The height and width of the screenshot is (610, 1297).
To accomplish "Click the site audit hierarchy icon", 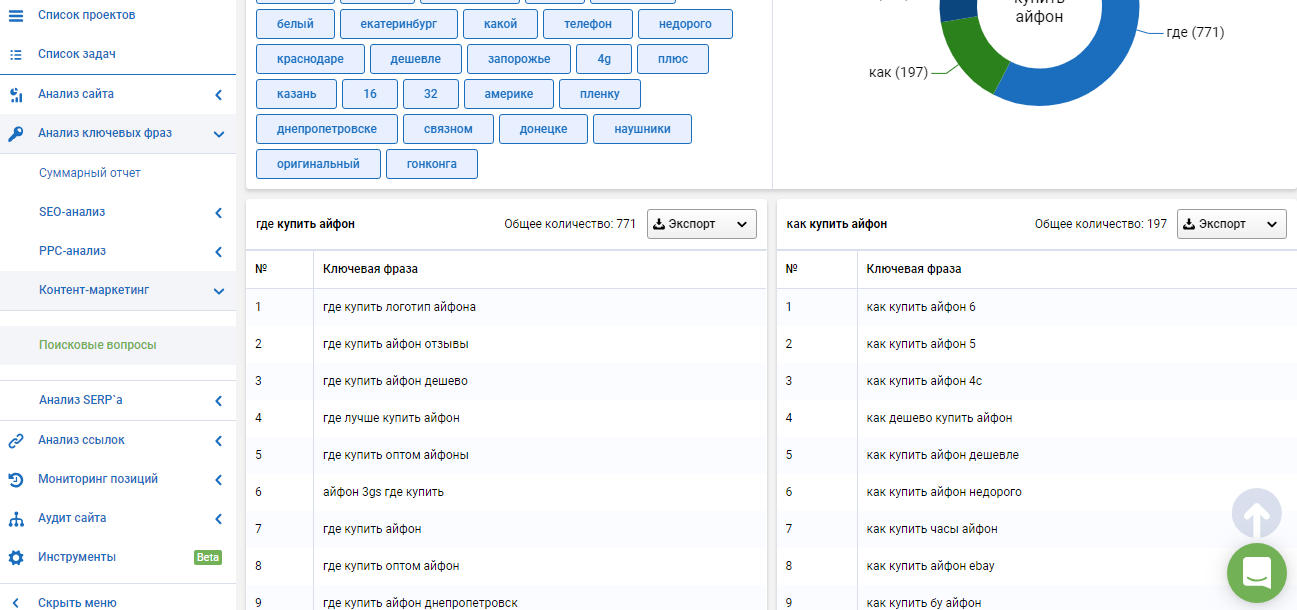I will click(15, 519).
